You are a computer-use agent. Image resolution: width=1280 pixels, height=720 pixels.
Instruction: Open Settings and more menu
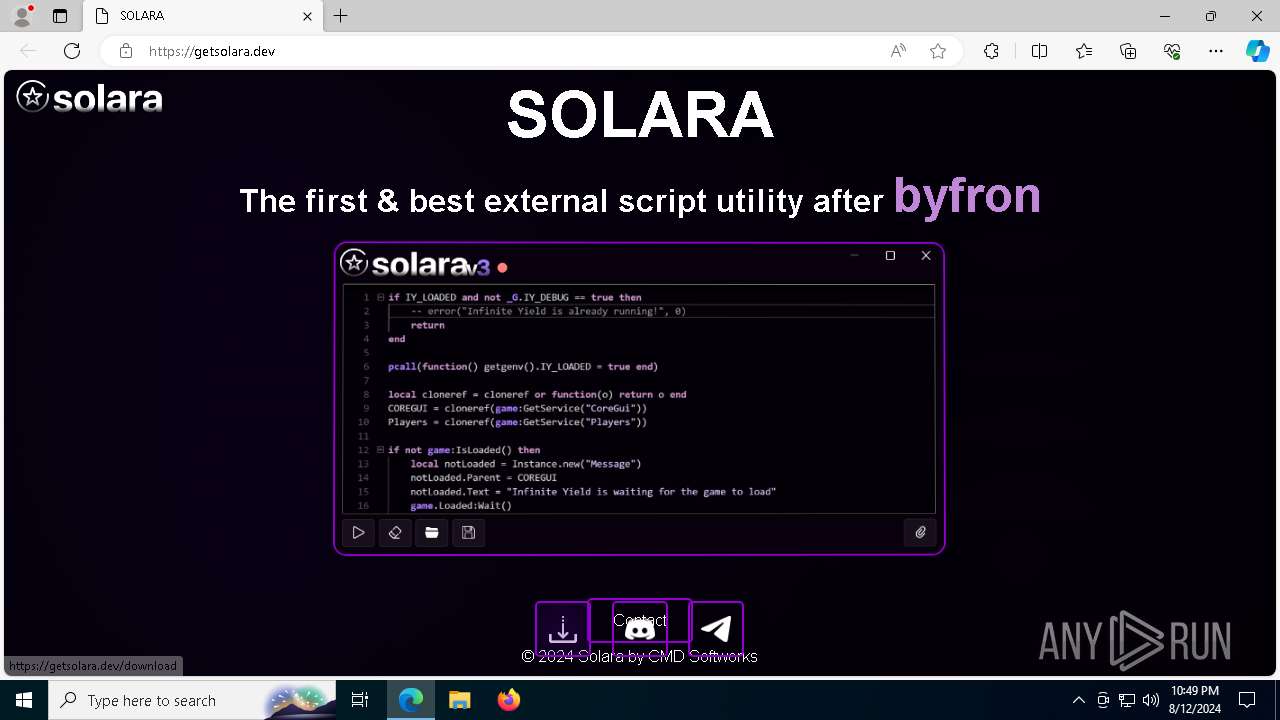(x=1216, y=51)
